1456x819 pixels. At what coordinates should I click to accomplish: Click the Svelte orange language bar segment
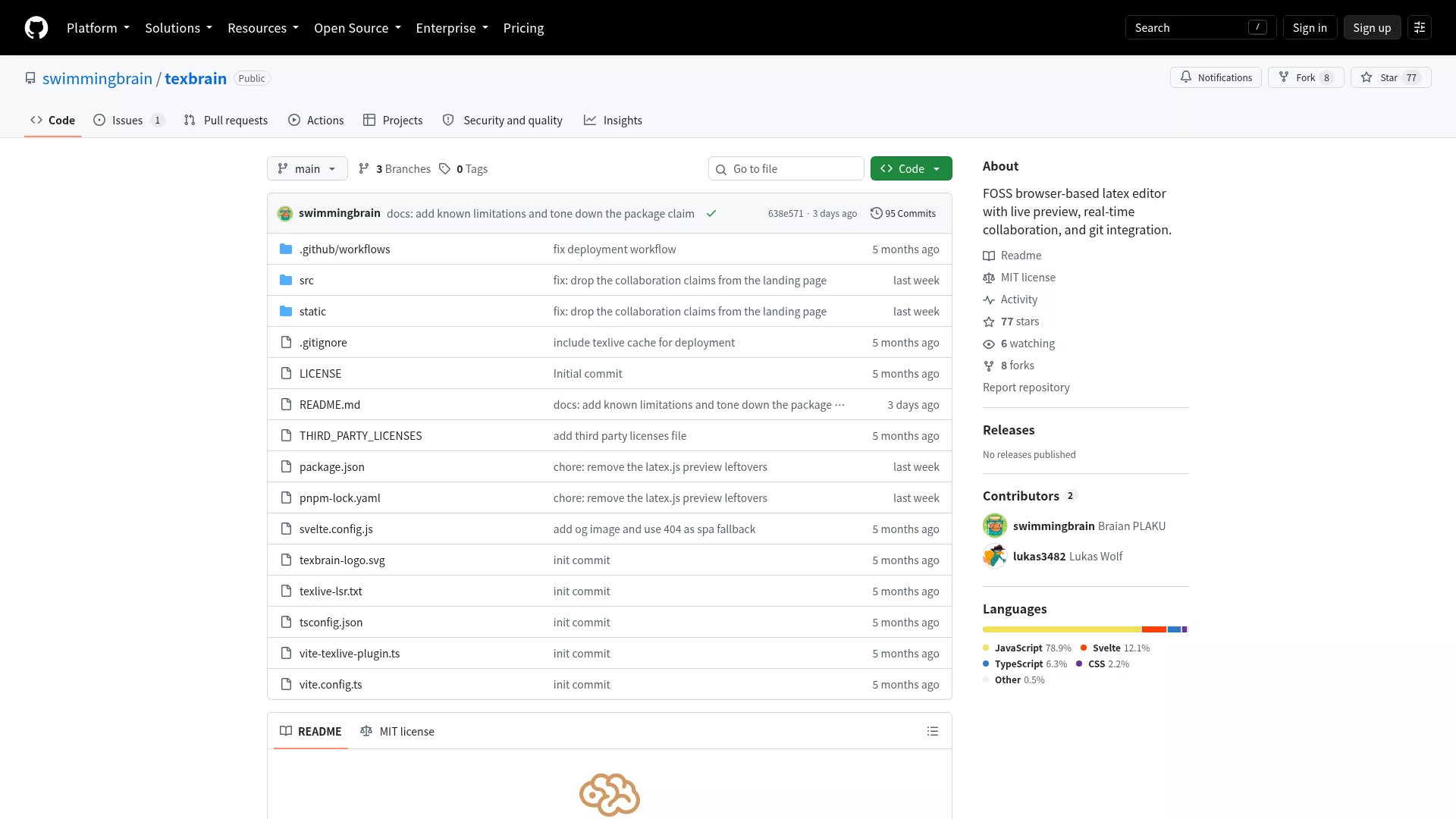point(1154,629)
